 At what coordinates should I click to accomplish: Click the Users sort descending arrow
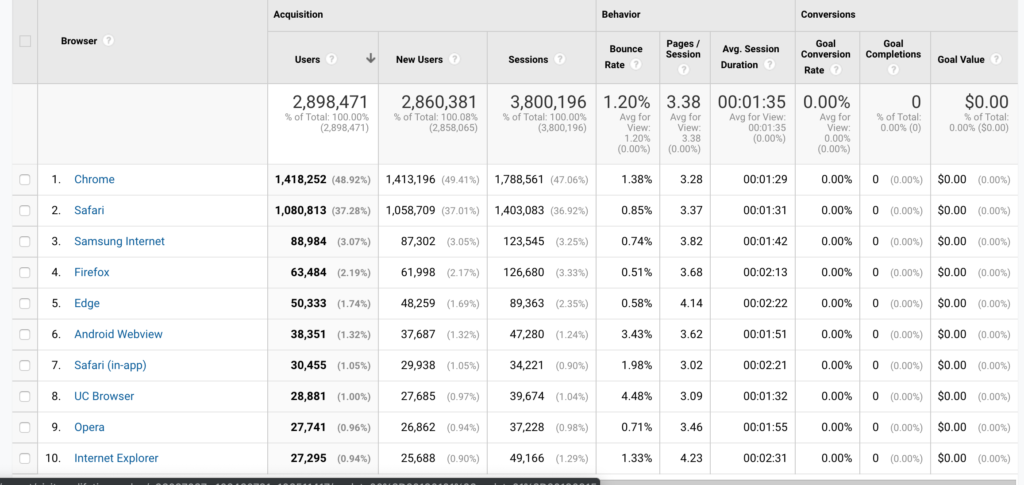pyautogui.click(x=370, y=60)
